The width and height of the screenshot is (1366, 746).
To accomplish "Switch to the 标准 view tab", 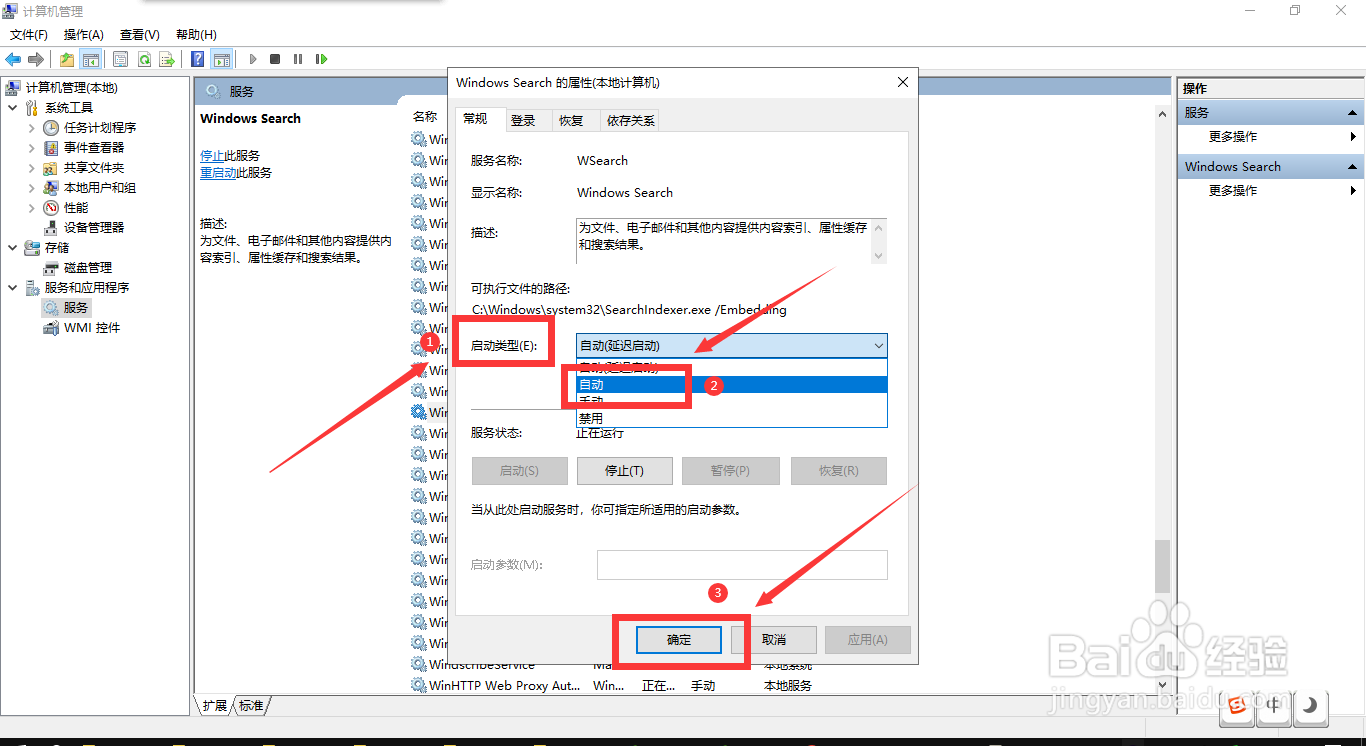I will click(x=251, y=706).
